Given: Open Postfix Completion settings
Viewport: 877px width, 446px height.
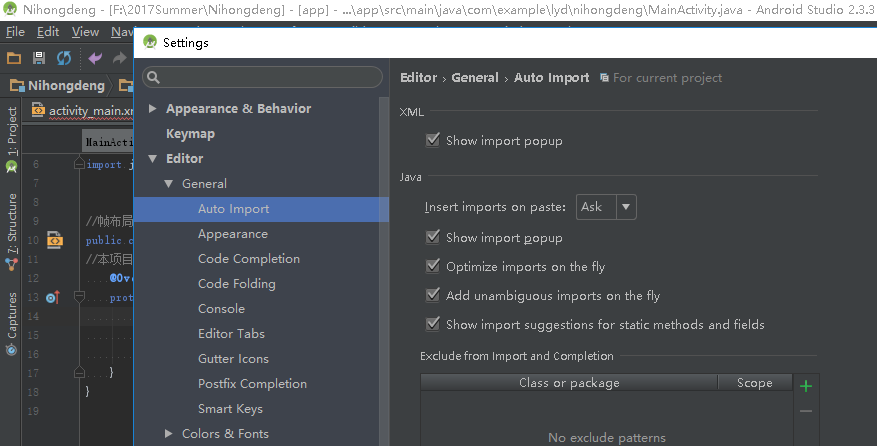Looking at the screenshot, I should point(252,384).
